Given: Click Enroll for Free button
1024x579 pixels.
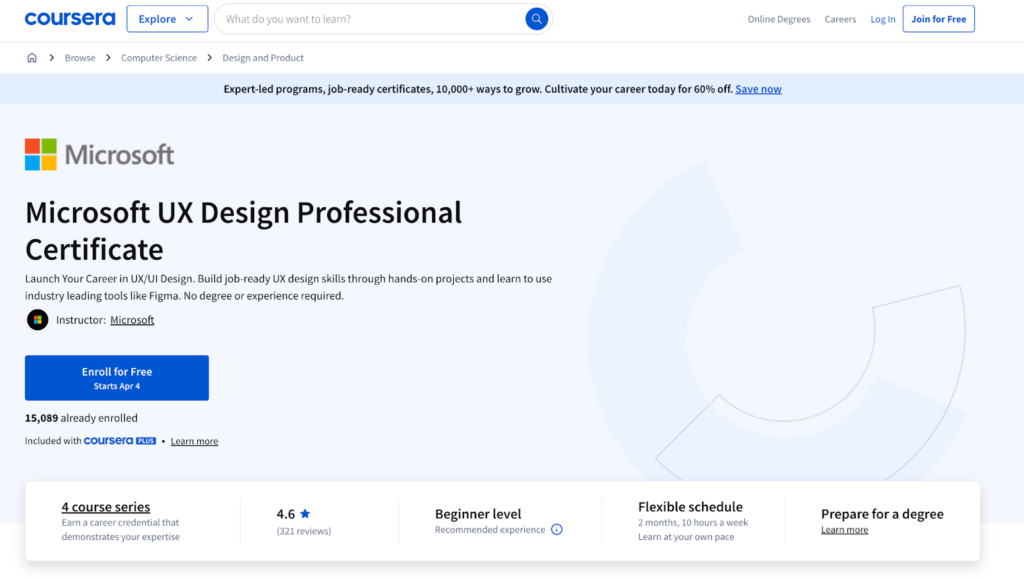Looking at the screenshot, I should [x=117, y=378].
